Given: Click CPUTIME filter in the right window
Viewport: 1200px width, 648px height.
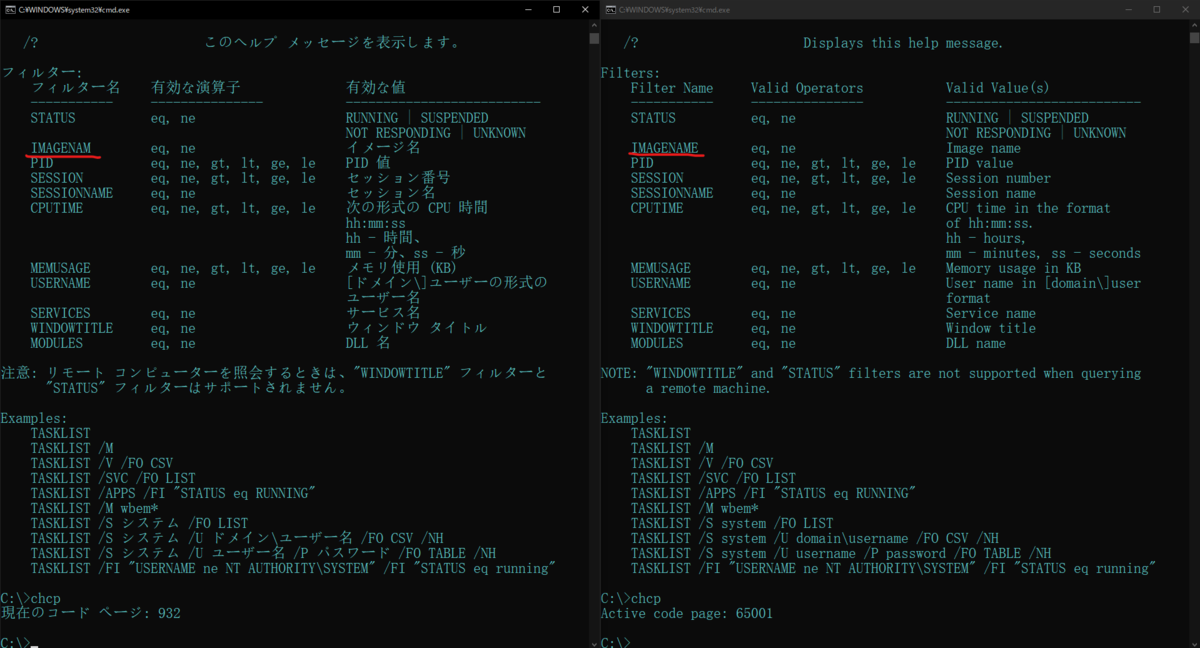Looking at the screenshot, I should pyautogui.click(x=657, y=208).
